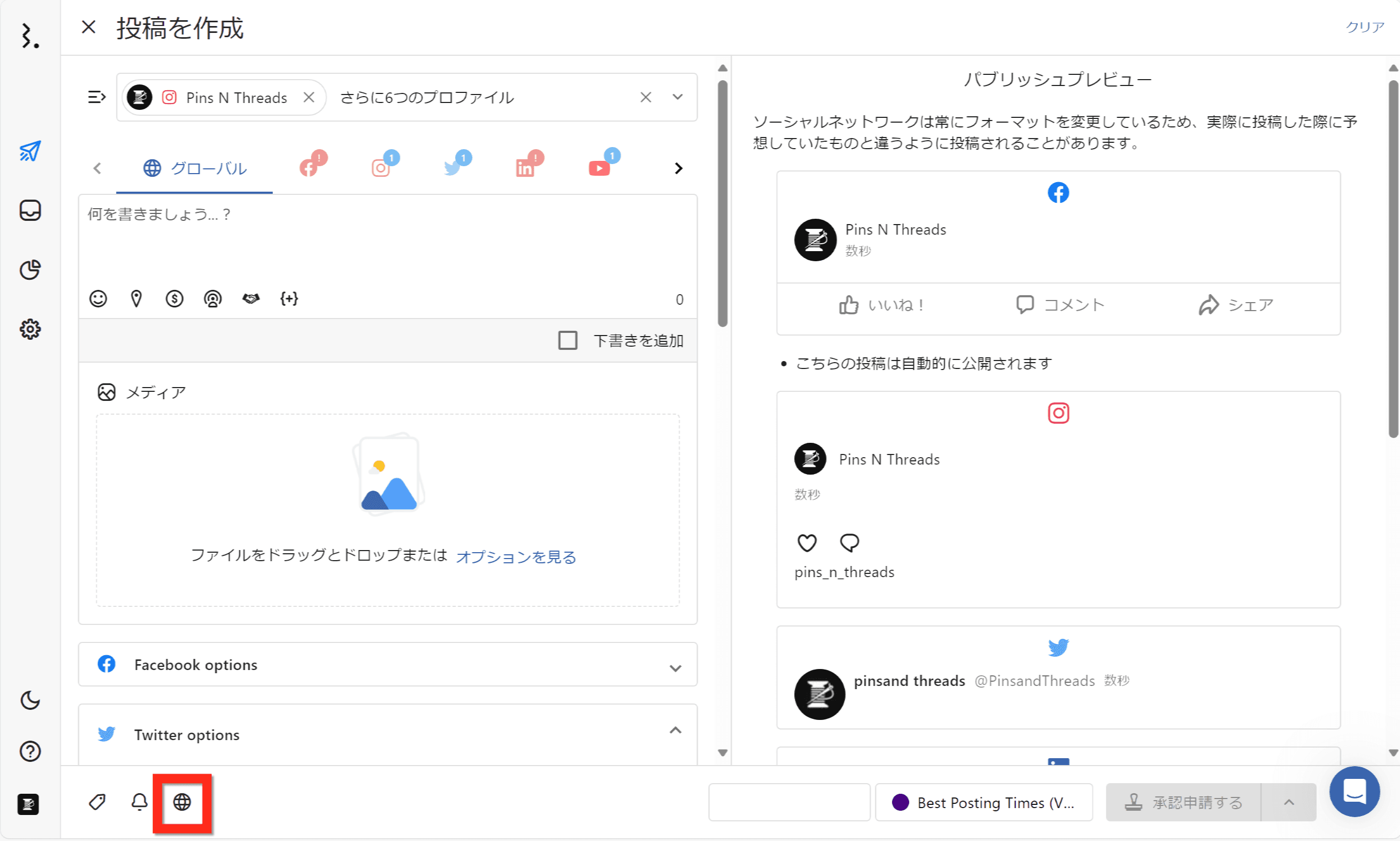
Task: Check the 下書きを追加 checkbox
Action: click(x=567, y=340)
